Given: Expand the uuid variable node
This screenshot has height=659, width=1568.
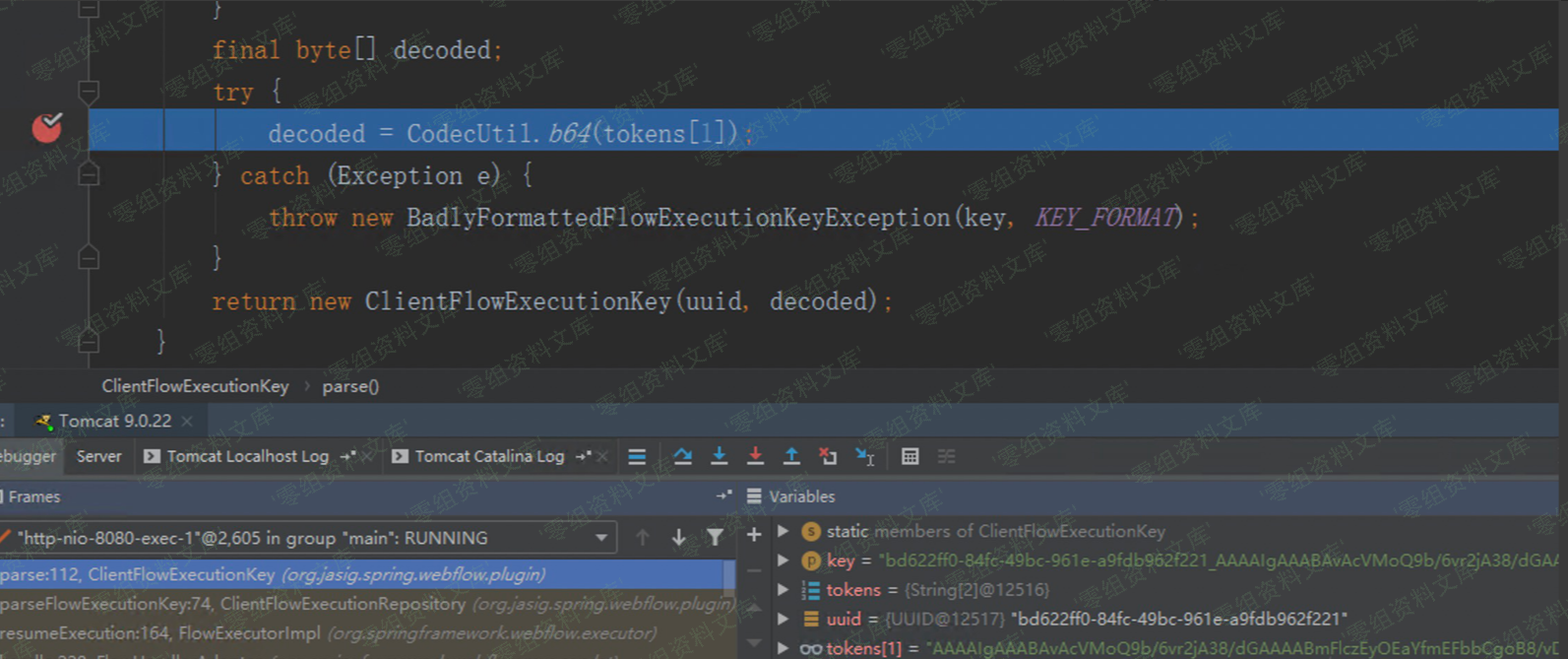Looking at the screenshot, I should click(x=784, y=619).
